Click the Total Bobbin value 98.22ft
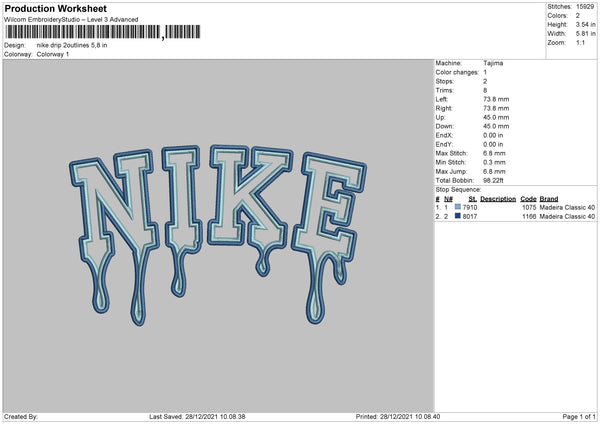Viewport: 600px width, 424px height. [493, 181]
